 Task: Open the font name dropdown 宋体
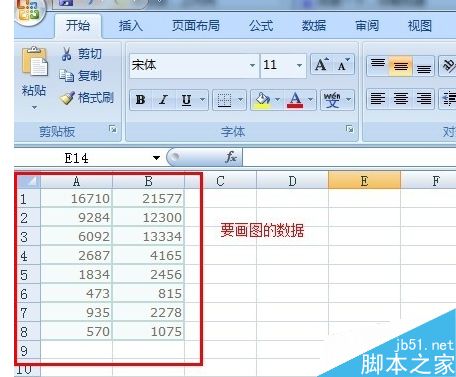coord(252,65)
